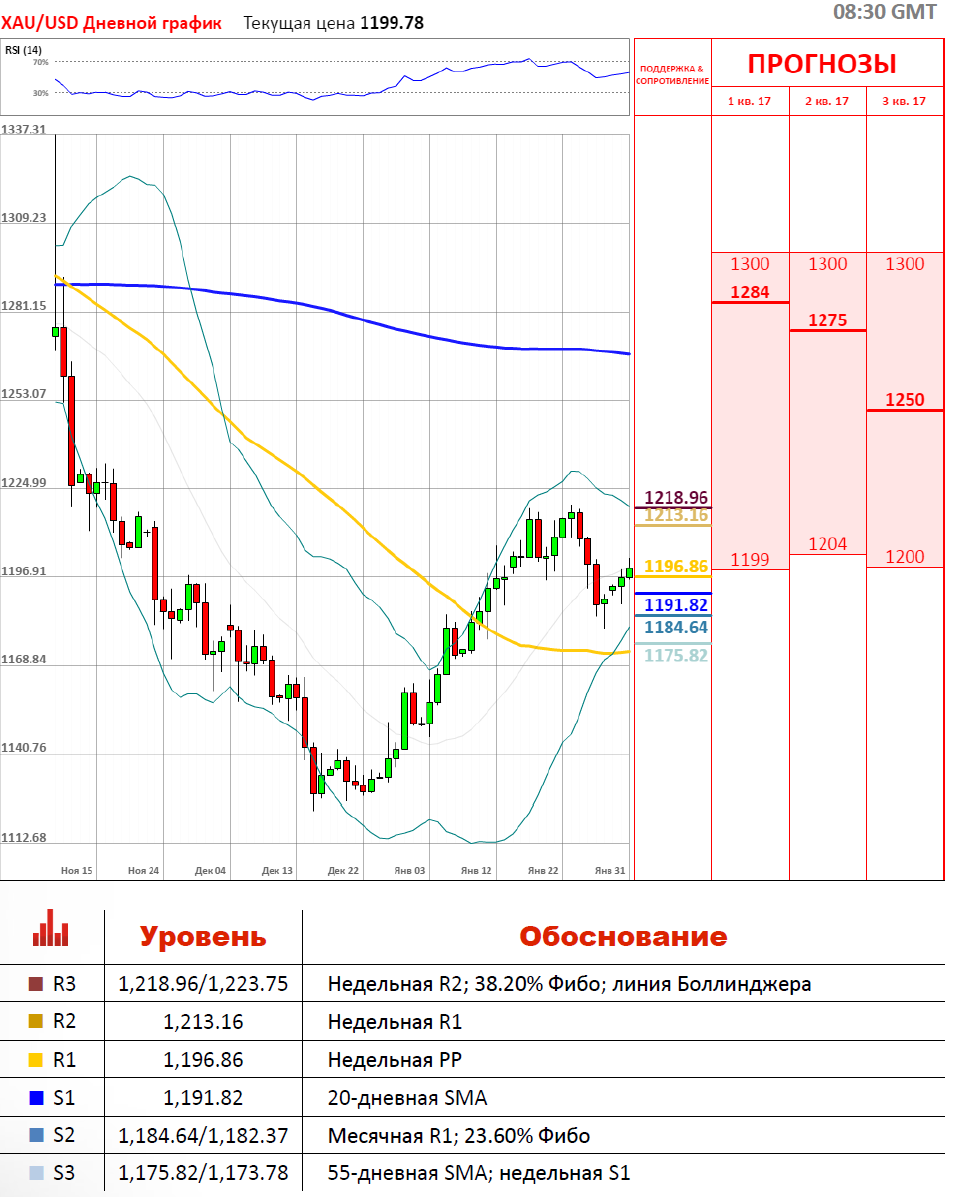Viewport: 956px width, 1197px height.
Task: Click the 1250 forecast marker in third quarter
Action: [x=904, y=400]
